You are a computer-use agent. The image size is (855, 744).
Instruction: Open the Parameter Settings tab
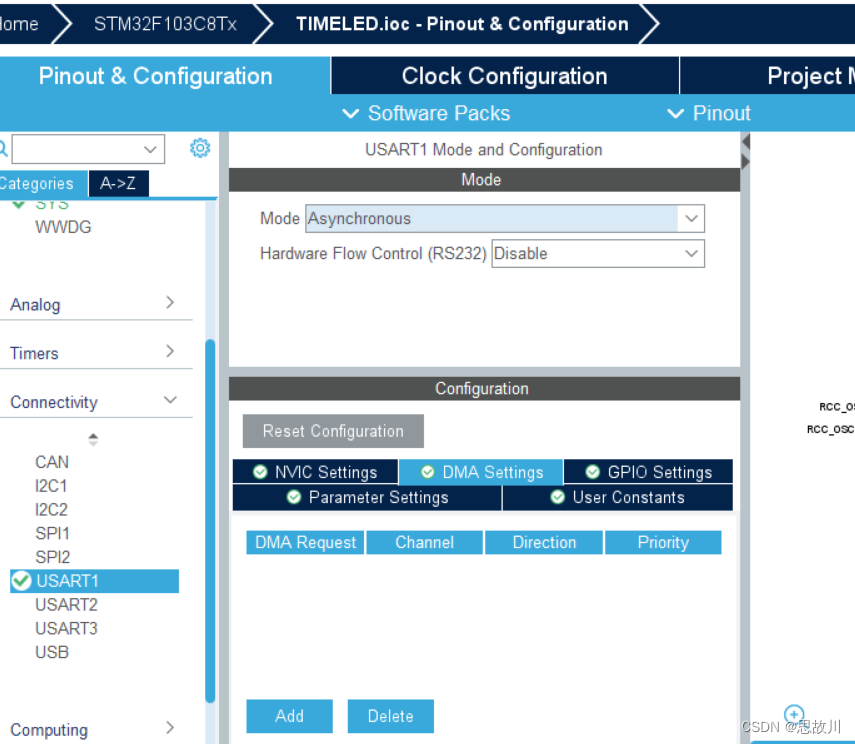point(367,497)
